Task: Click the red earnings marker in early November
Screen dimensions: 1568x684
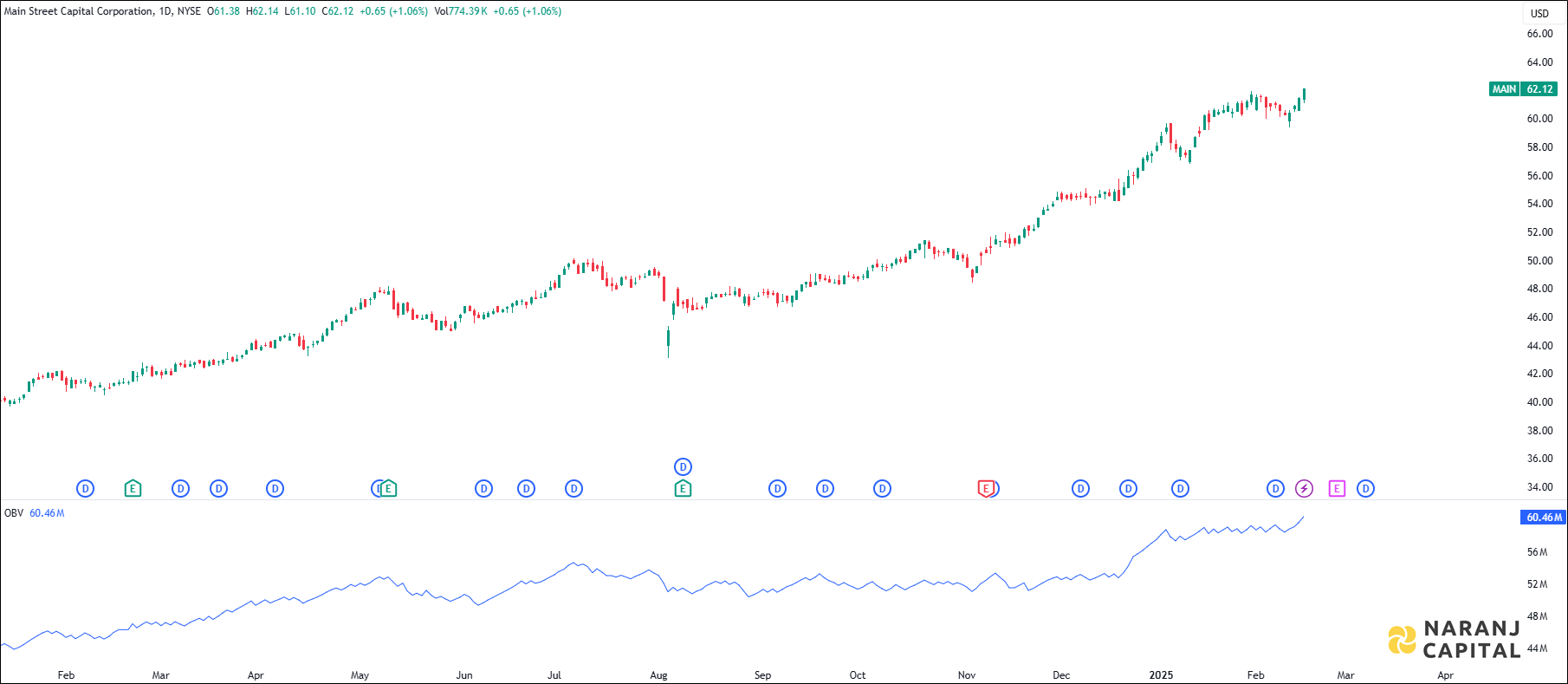Action: [986, 489]
